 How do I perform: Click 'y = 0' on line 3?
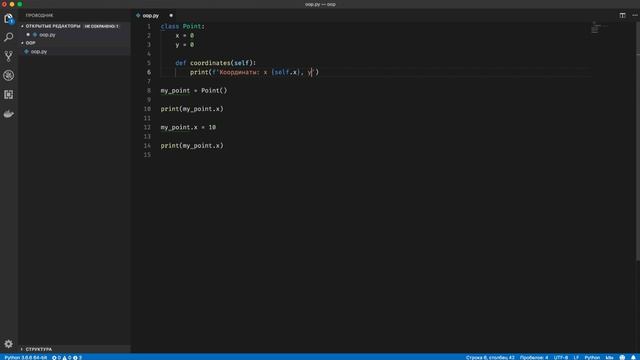pyautogui.click(x=184, y=44)
